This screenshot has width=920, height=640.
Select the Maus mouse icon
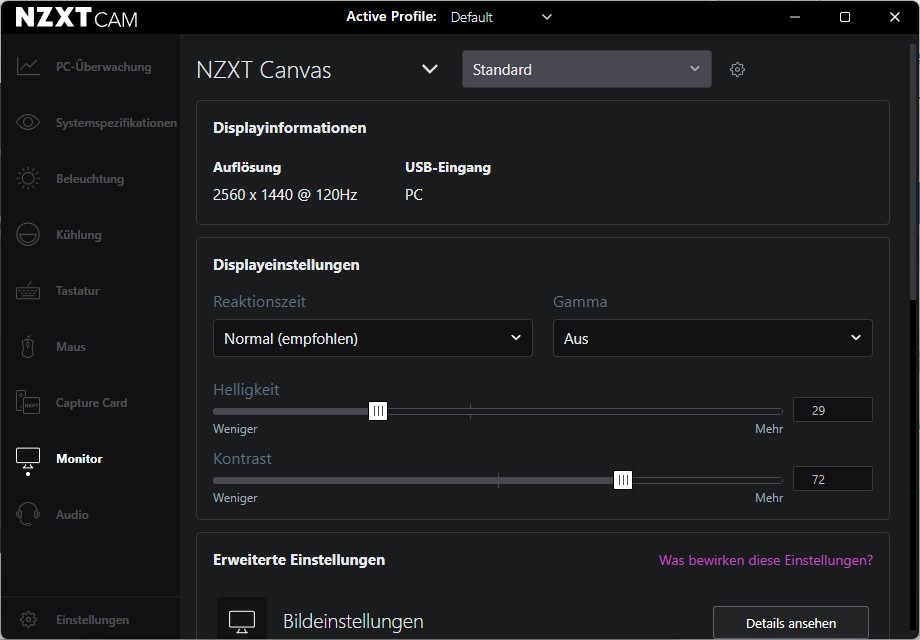[x=28, y=347]
